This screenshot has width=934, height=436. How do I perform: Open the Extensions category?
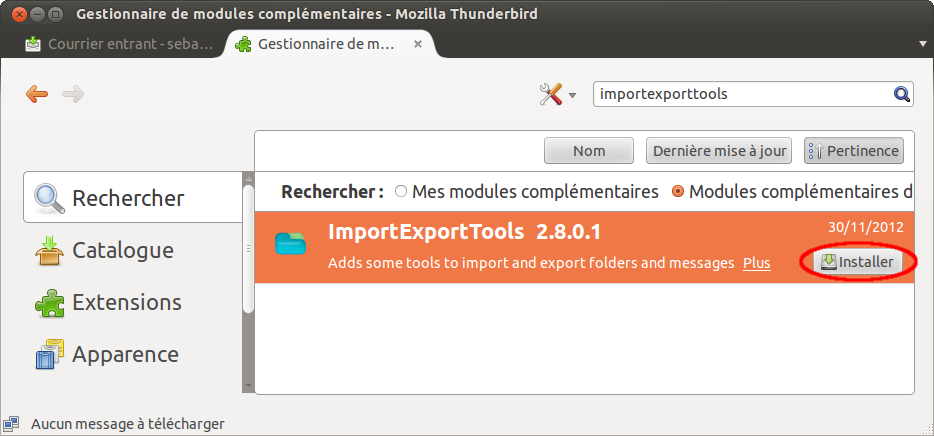pos(133,302)
